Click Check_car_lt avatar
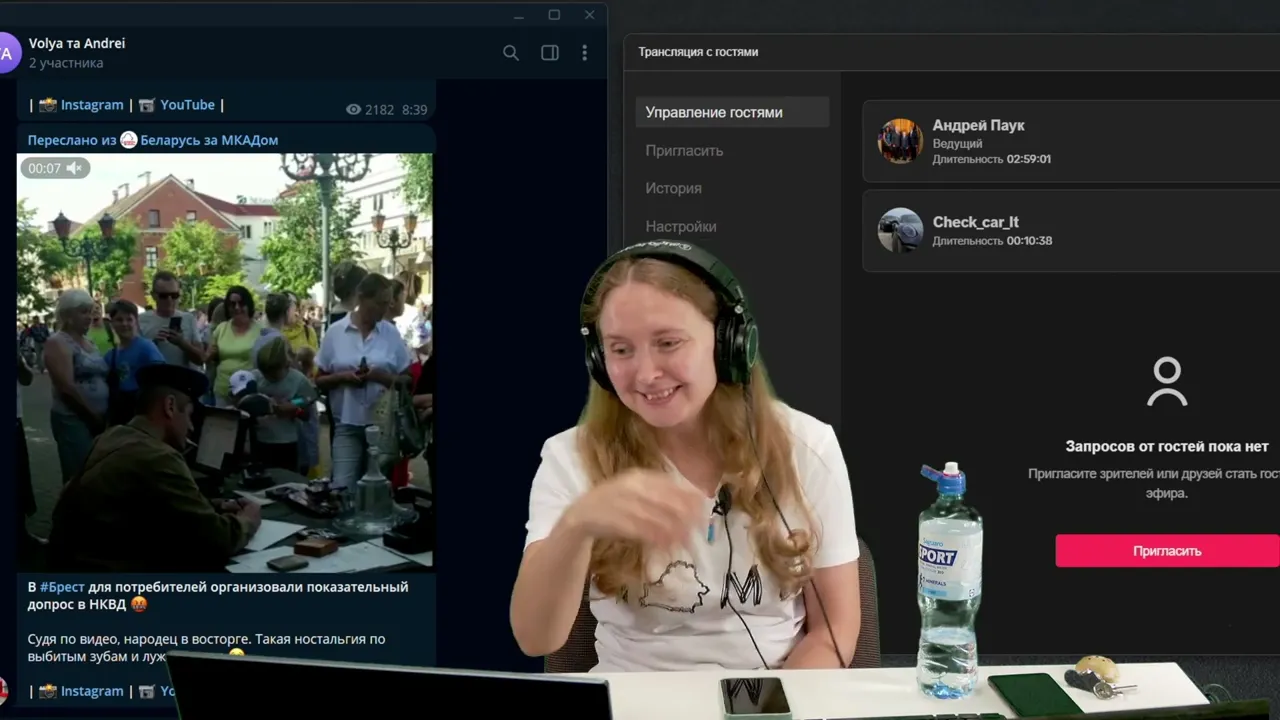Screen dimensions: 1280x720 click(x=900, y=230)
